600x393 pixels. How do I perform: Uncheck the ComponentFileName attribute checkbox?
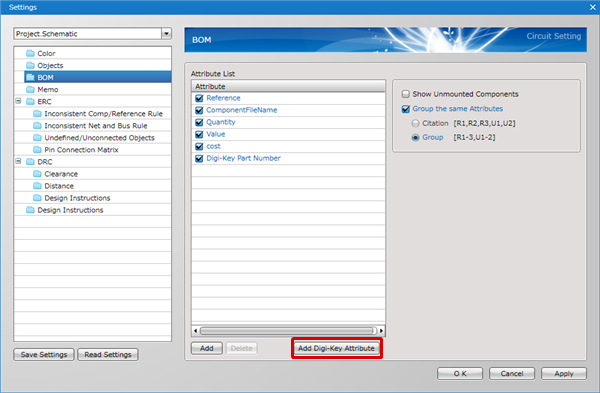[x=199, y=110]
